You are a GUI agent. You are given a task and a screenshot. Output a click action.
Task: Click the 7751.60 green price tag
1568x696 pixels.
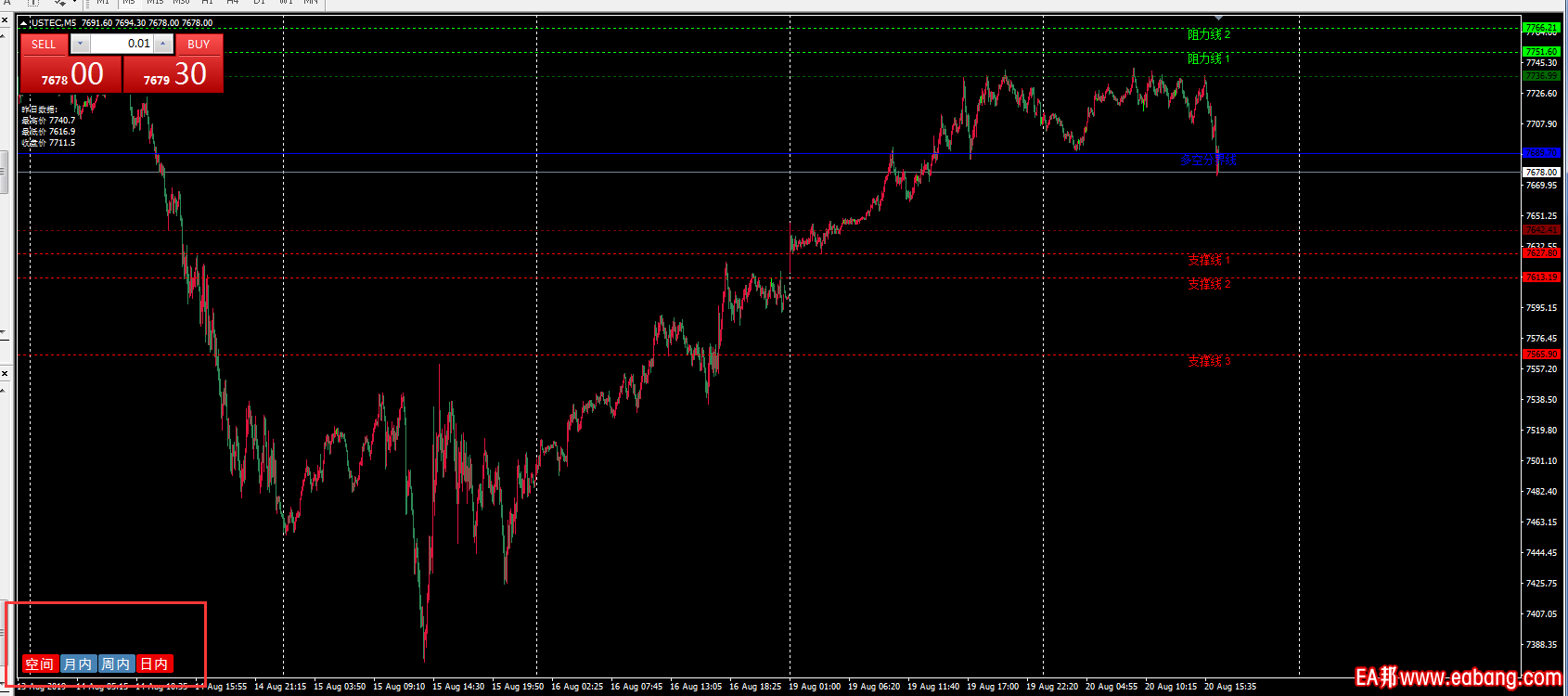1541,52
